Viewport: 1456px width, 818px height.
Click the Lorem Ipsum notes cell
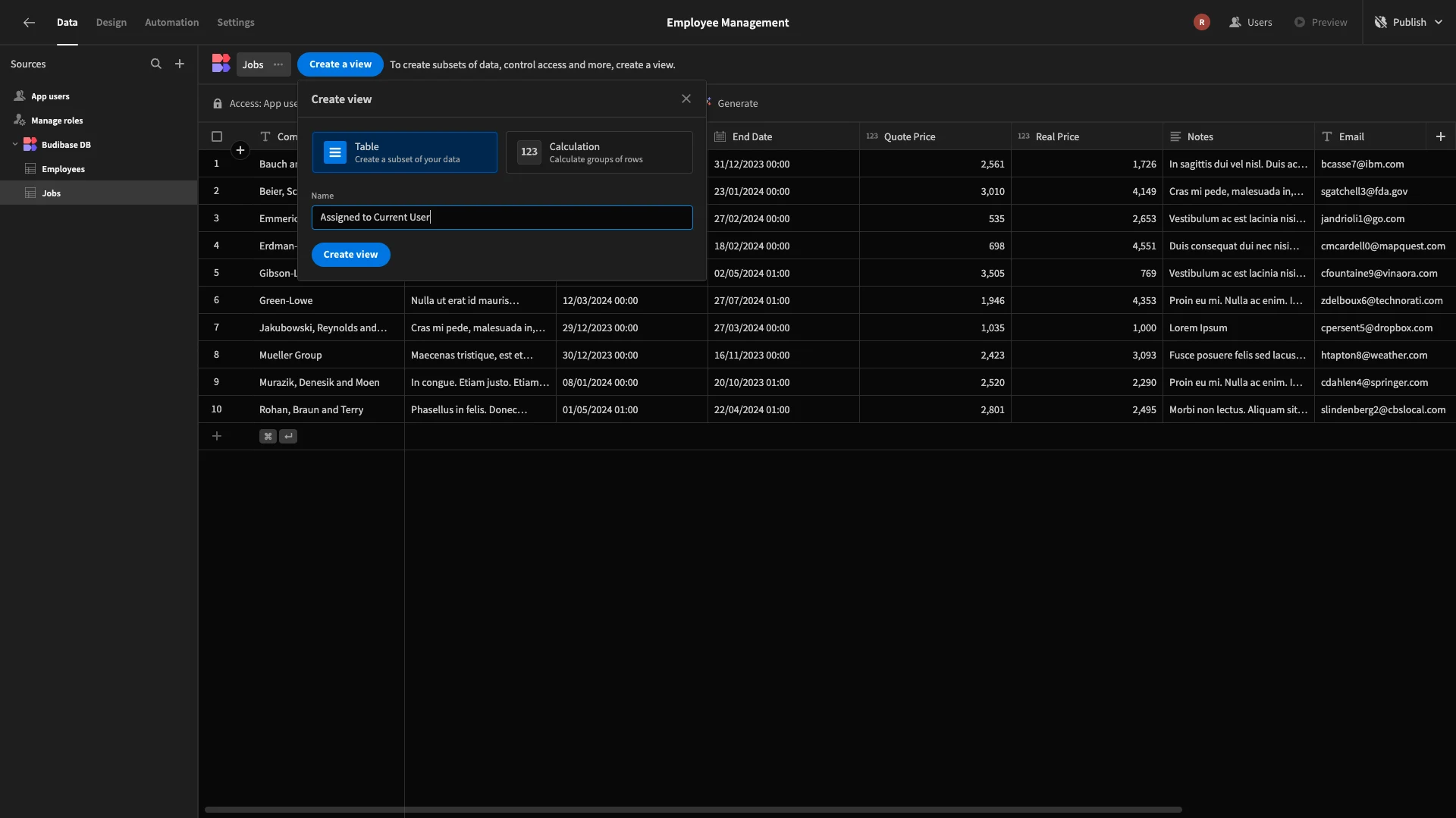(1238, 328)
